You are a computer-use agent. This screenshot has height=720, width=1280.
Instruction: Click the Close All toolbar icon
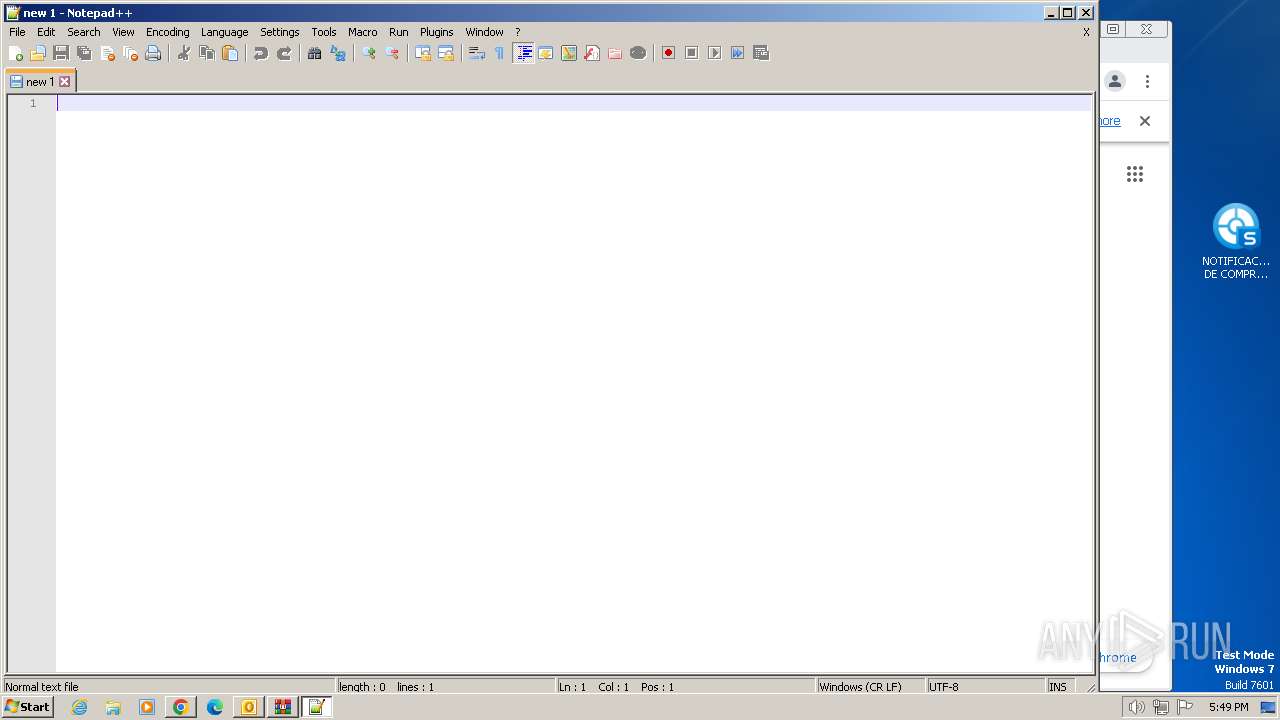tap(130, 53)
